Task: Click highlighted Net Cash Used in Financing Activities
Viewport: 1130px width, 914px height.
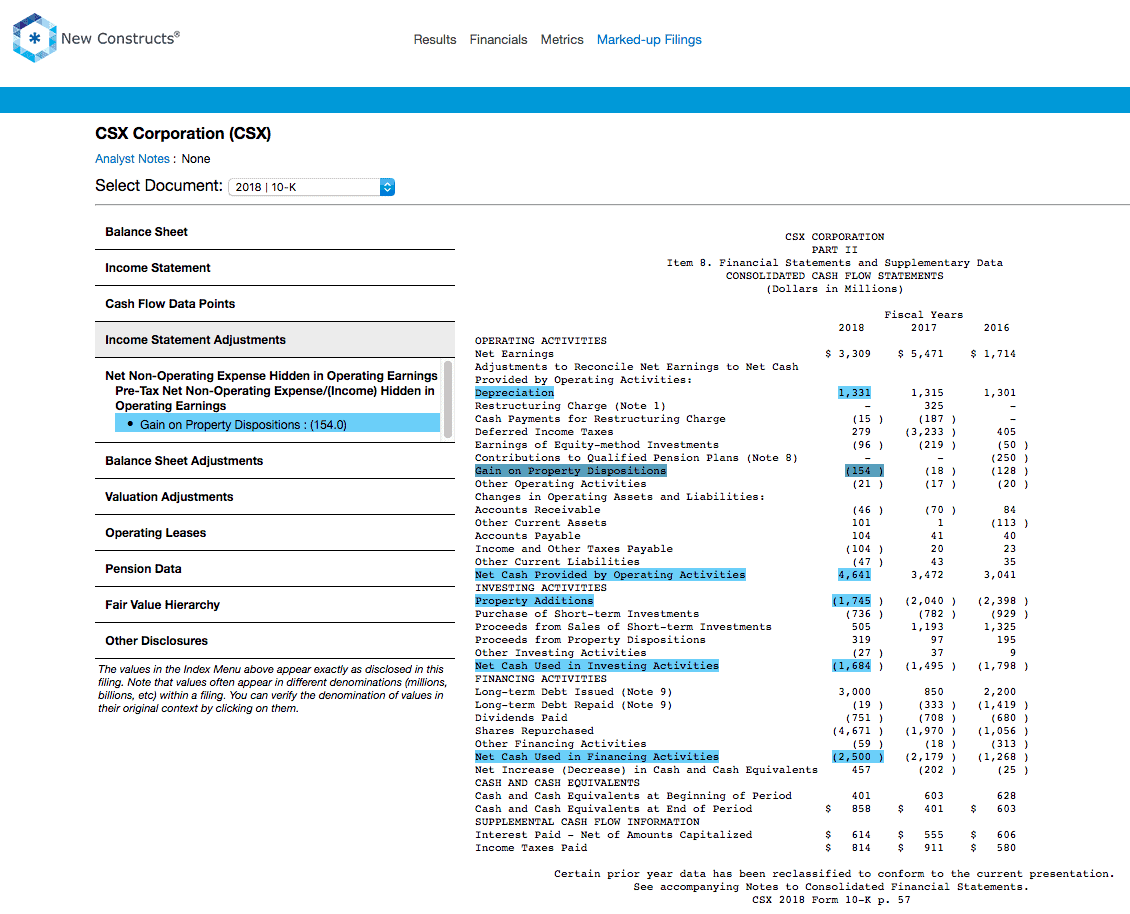Action: [597, 757]
